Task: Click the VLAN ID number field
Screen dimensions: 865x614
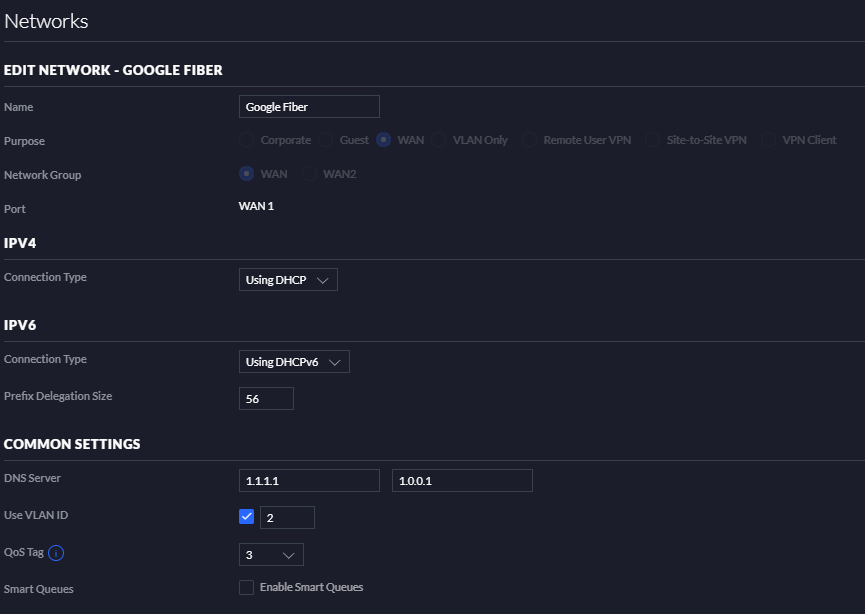Action: 287,517
